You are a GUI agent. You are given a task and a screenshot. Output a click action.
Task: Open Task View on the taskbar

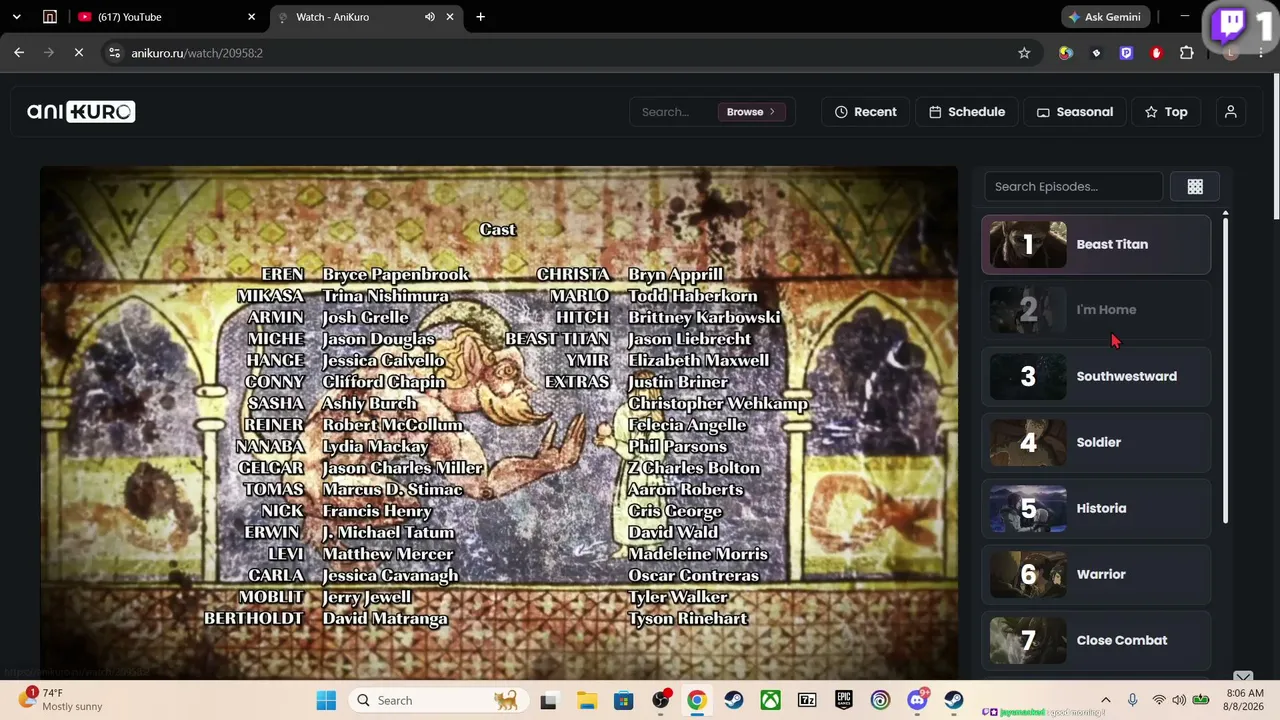point(548,701)
